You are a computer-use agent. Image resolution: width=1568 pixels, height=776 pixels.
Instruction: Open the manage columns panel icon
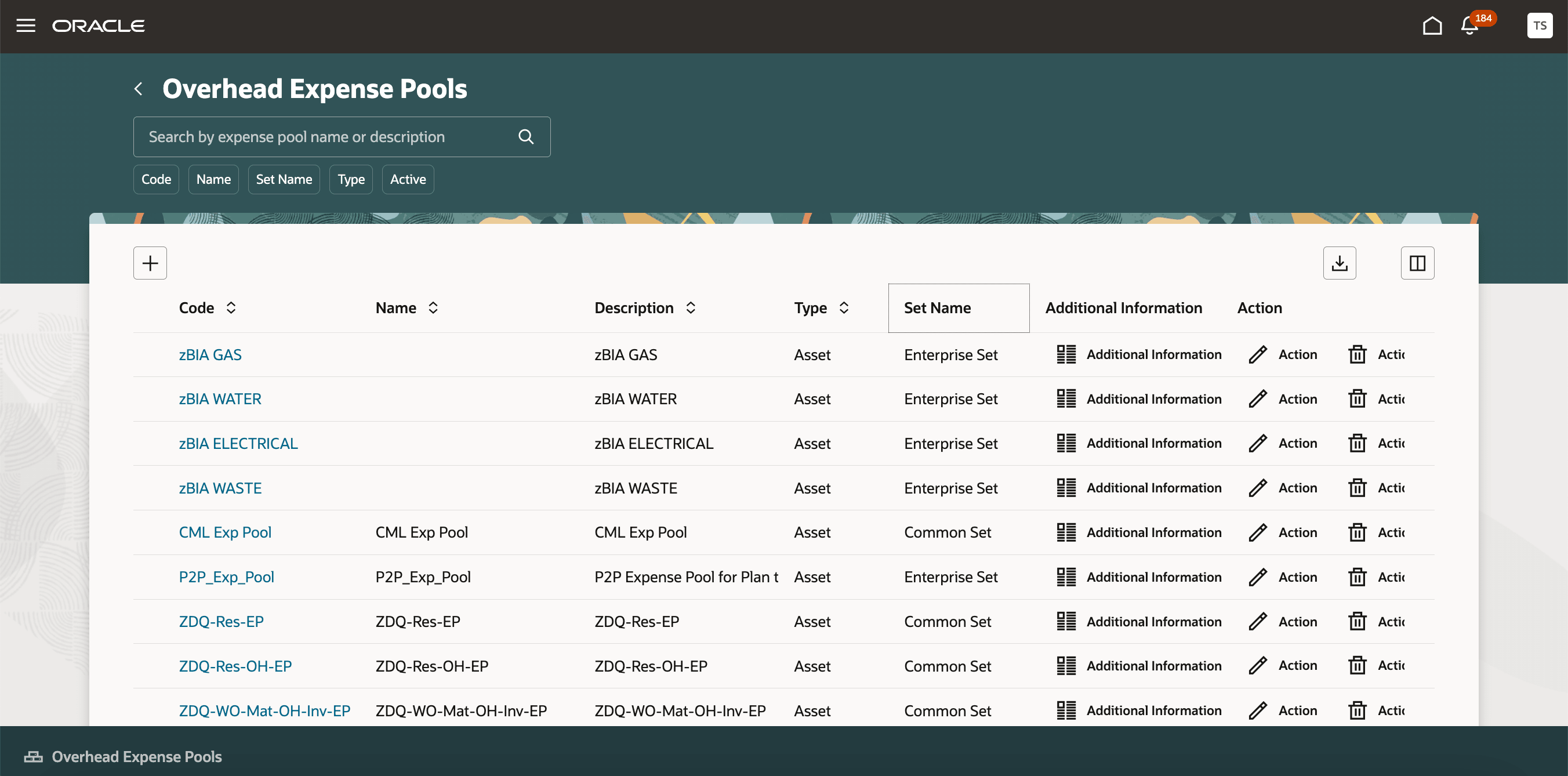[1418, 263]
